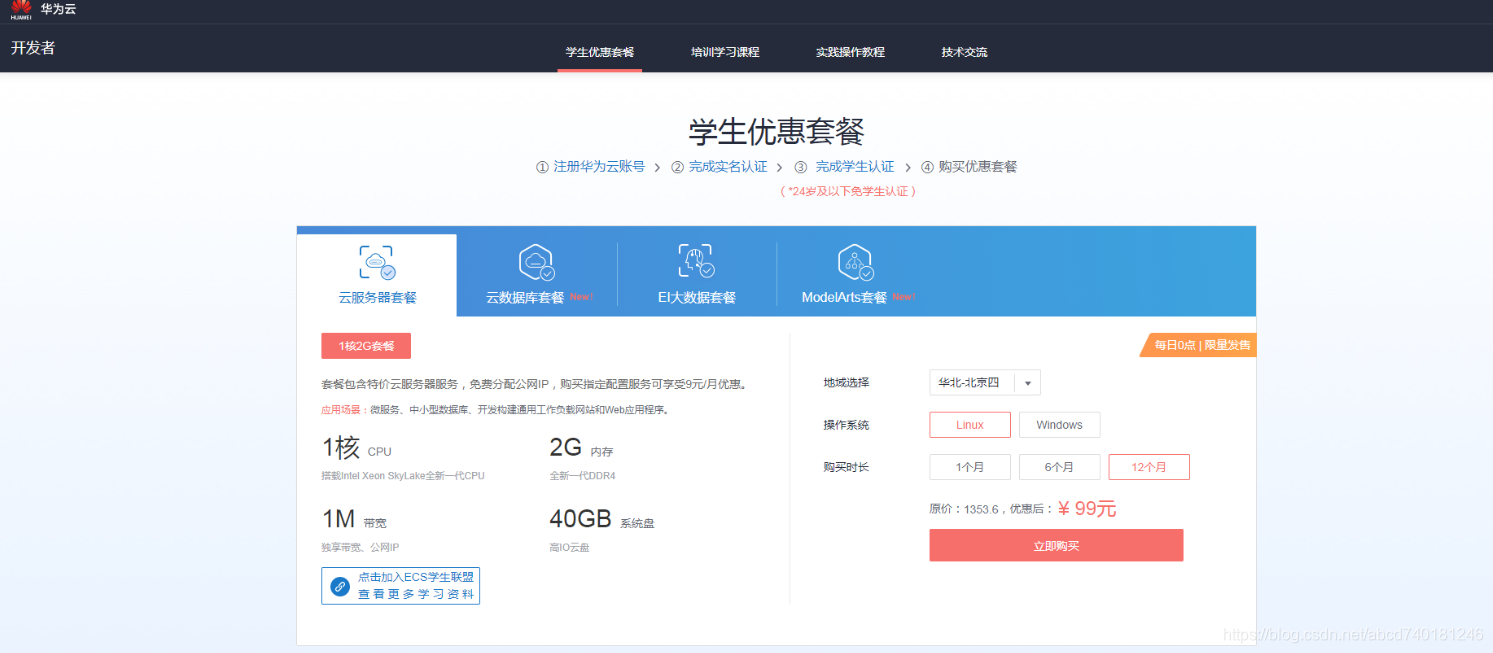Click the 华为云 brand text
The image size is (1493, 653).
[58, 9]
